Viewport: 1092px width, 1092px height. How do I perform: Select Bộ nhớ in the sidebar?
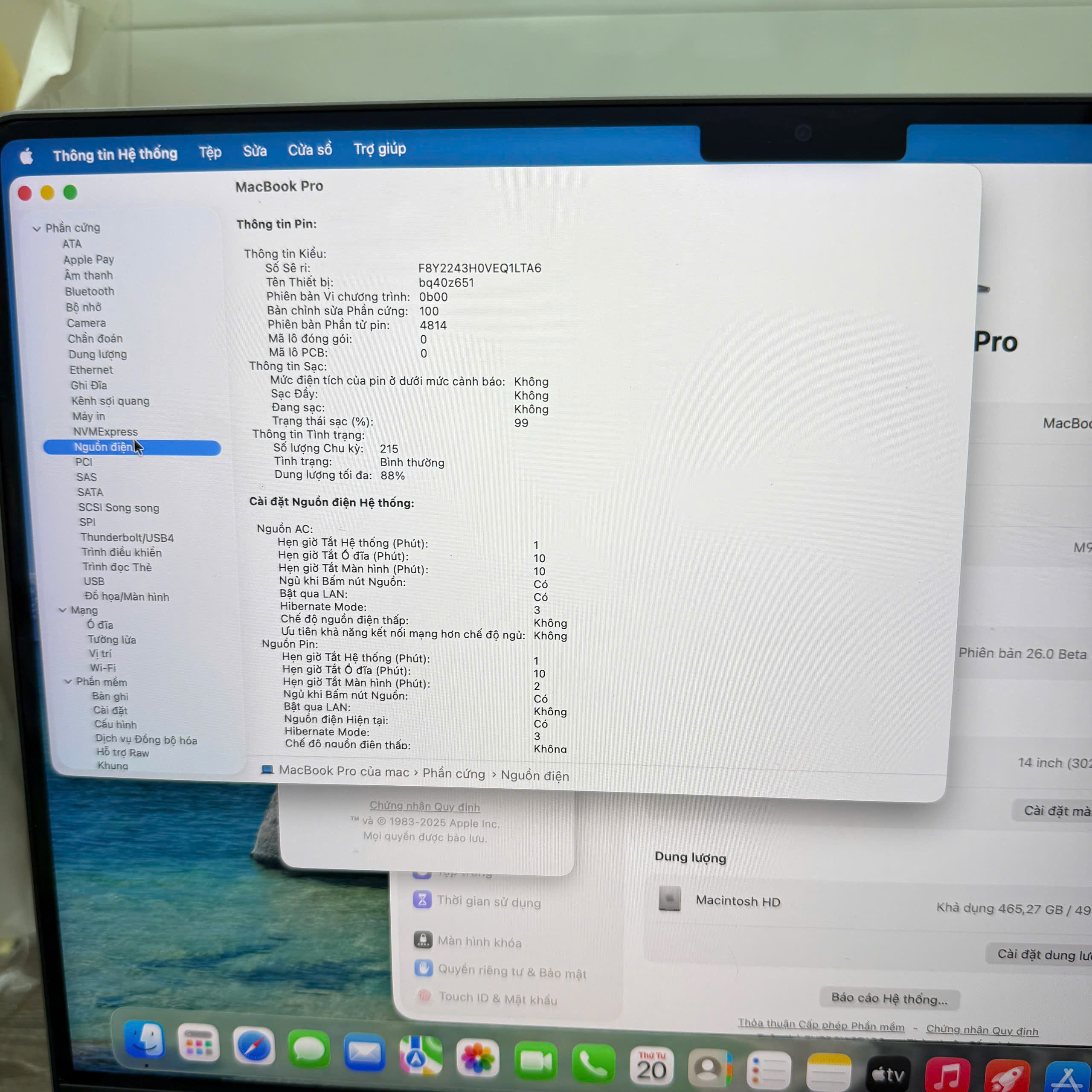(x=84, y=307)
